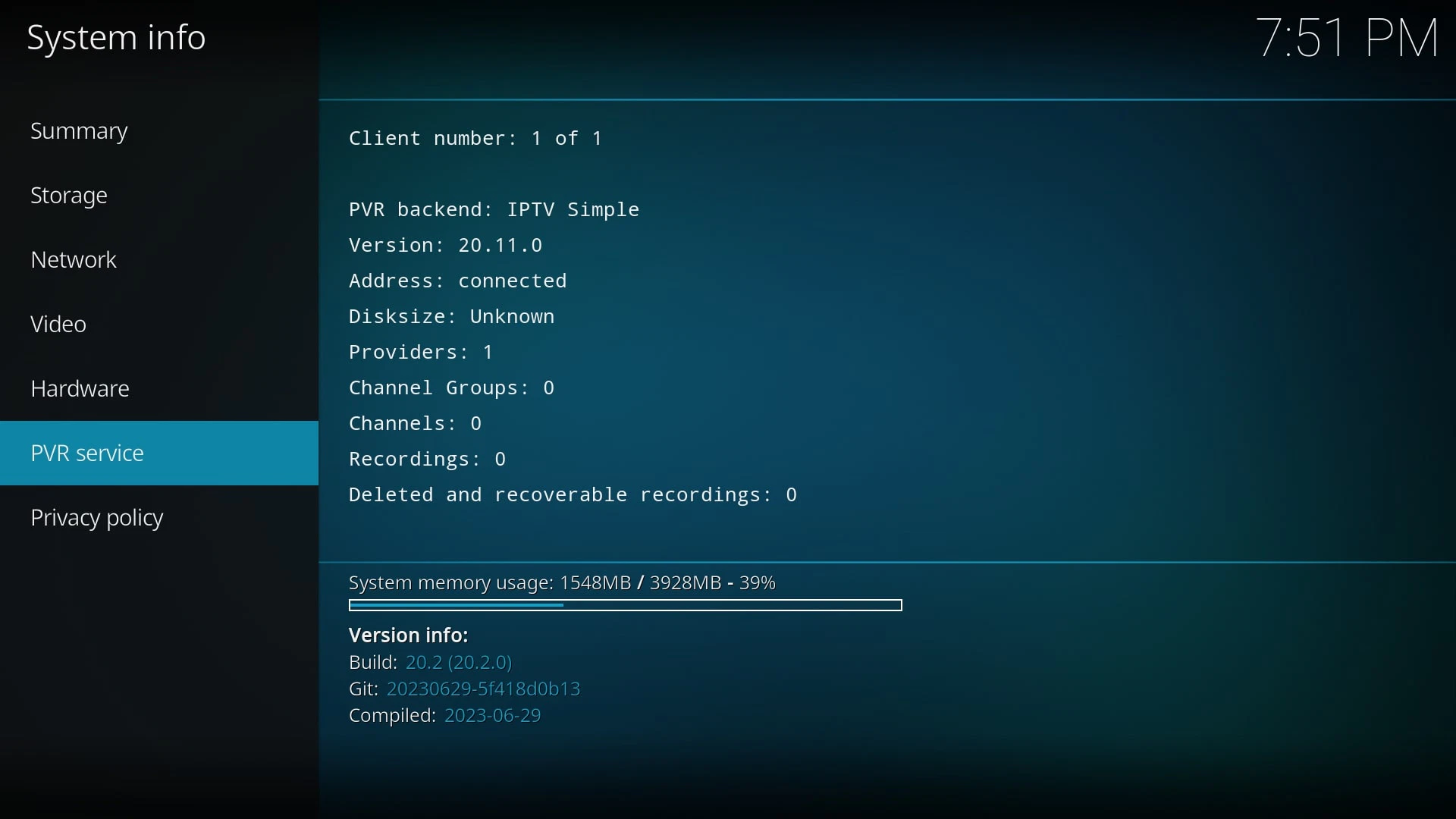Image resolution: width=1456 pixels, height=819 pixels.
Task: Show Hardware information
Action: [x=159, y=389]
